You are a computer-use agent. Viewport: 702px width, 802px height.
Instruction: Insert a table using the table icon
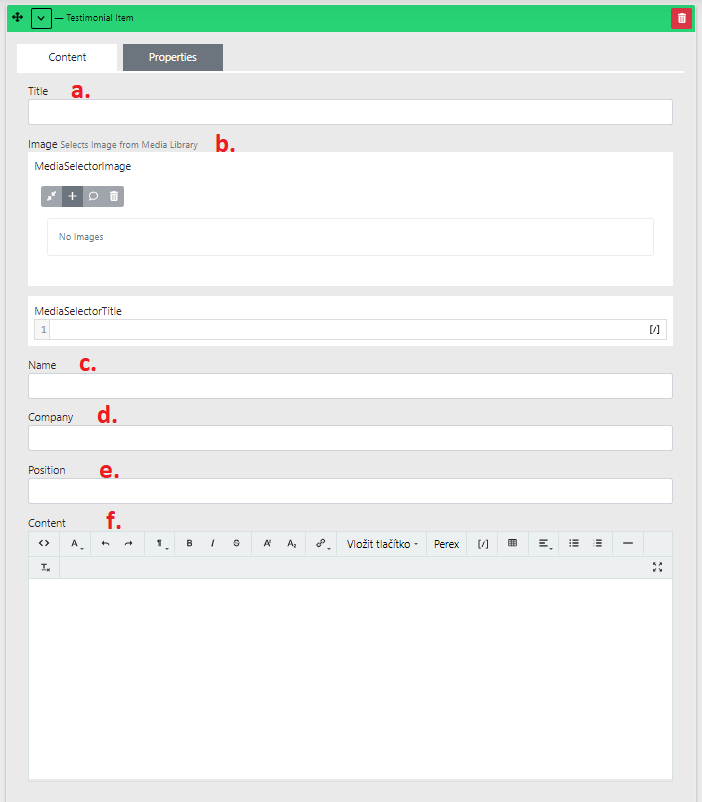click(x=512, y=543)
